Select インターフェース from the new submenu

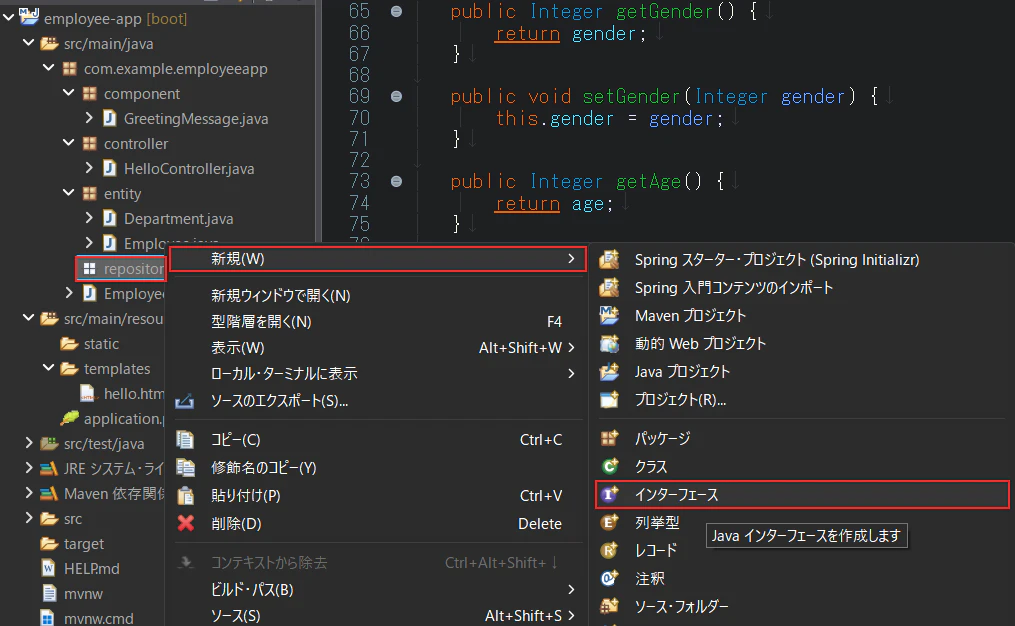coord(802,495)
